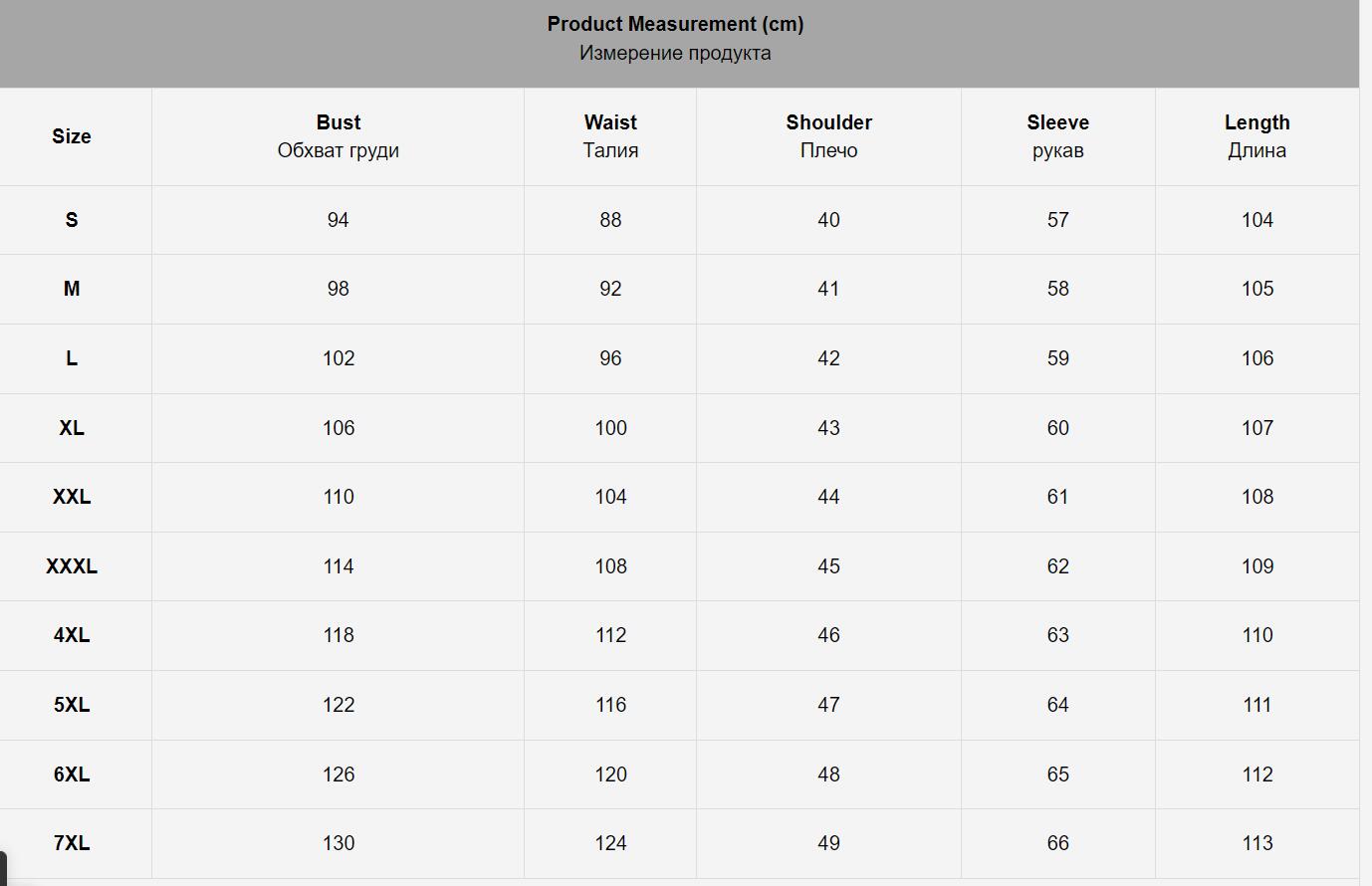Click the S size row label
1372x886 pixels.
[x=72, y=220]
